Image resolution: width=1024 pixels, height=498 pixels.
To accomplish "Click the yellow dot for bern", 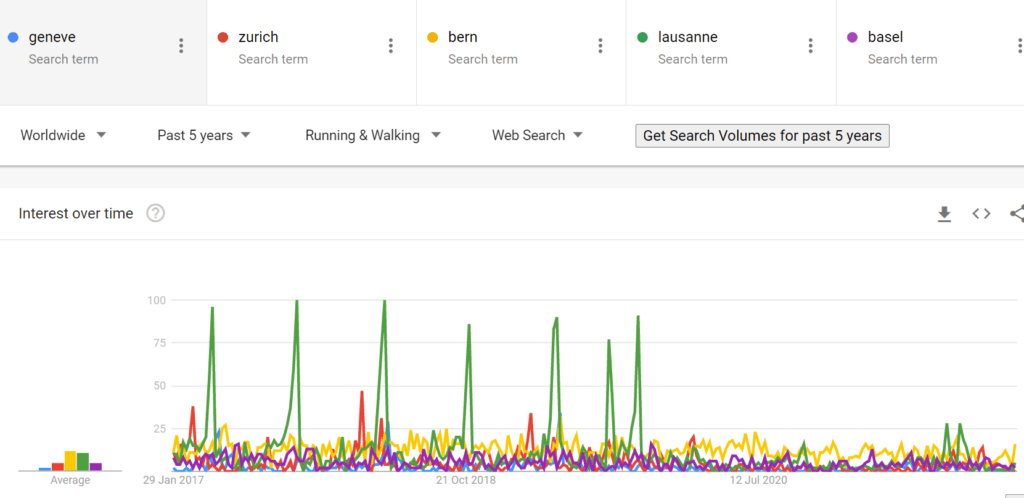I will point(432,37).
